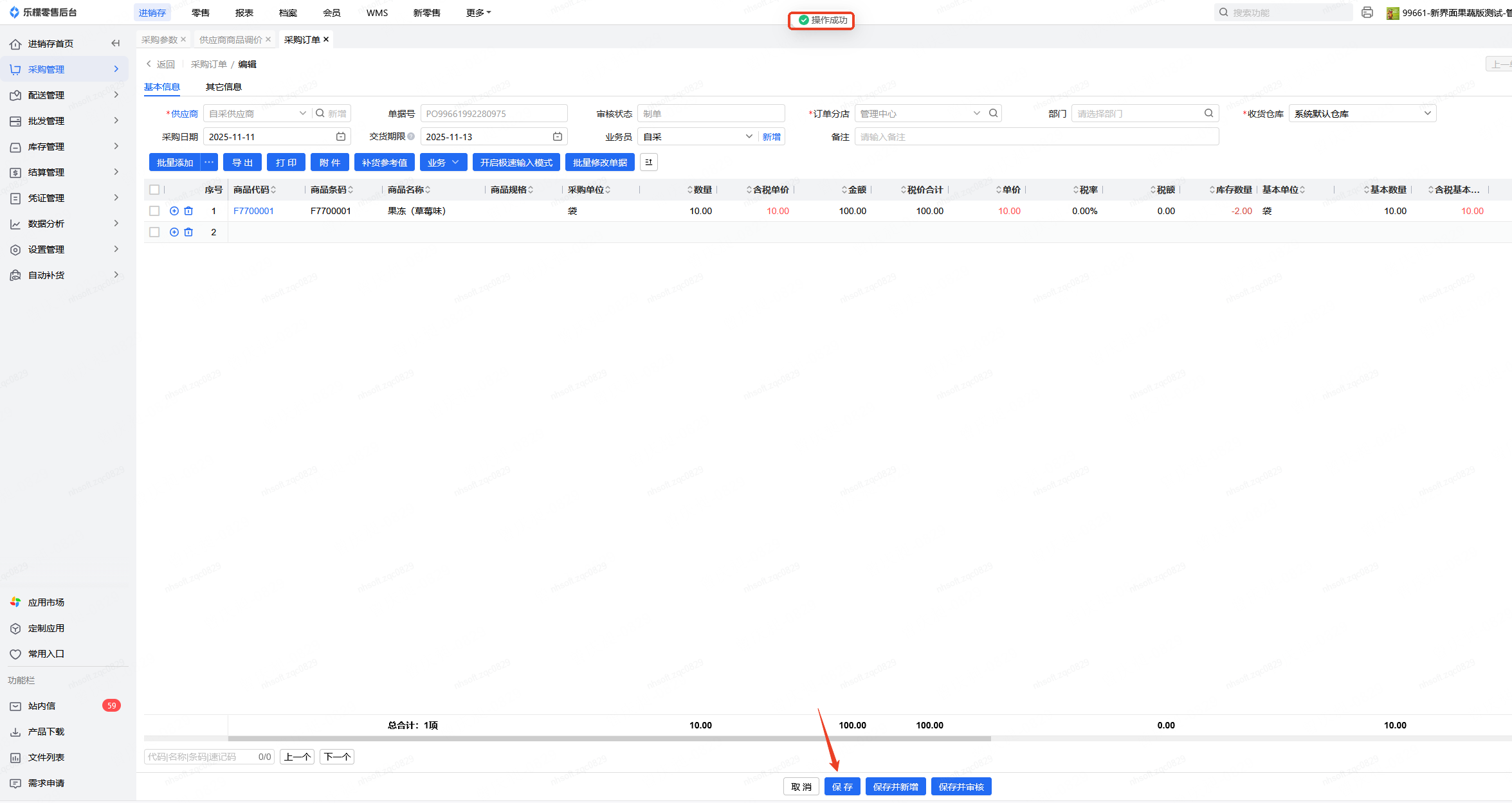Screen dimensions: 1512x803
Task: Collapse the sidebar using the arrow icon
Action: point(116,44)
